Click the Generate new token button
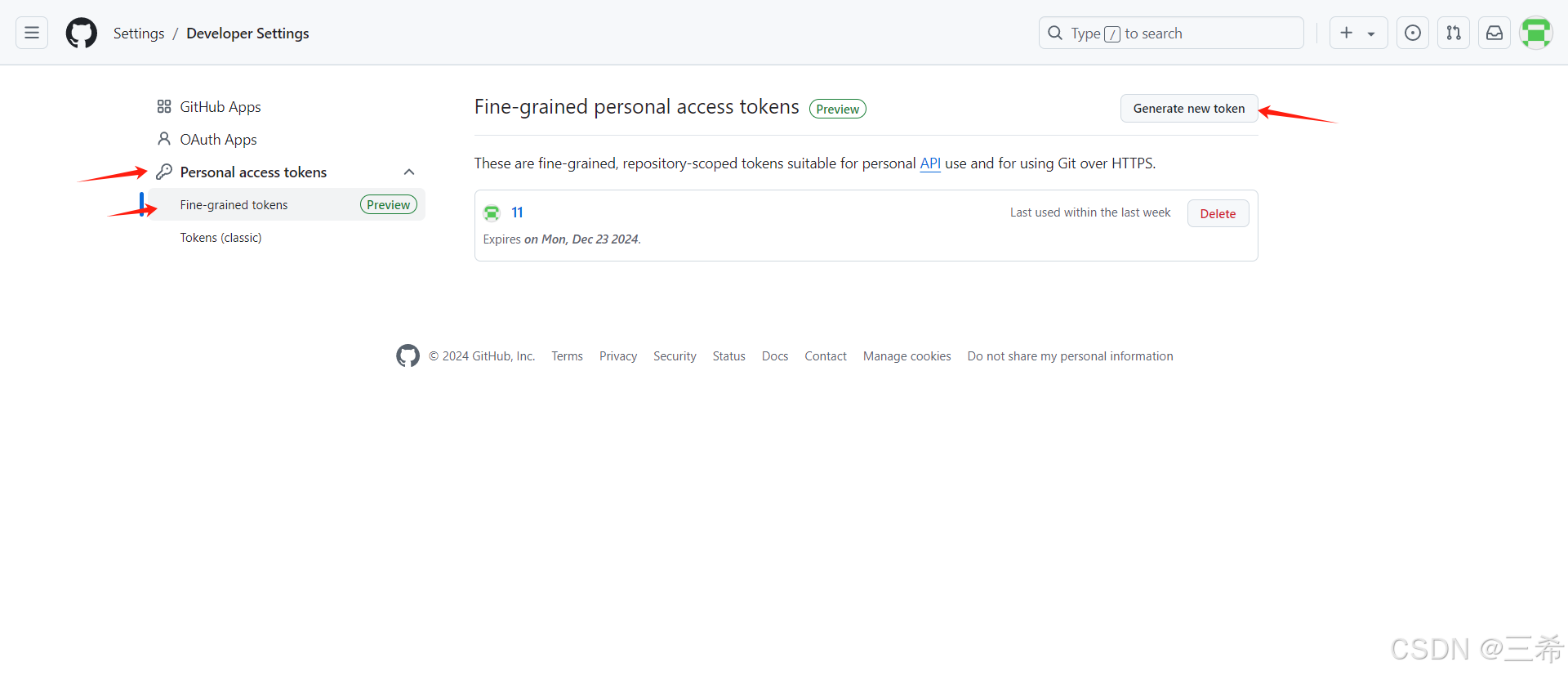 (x=1189, y=109)
